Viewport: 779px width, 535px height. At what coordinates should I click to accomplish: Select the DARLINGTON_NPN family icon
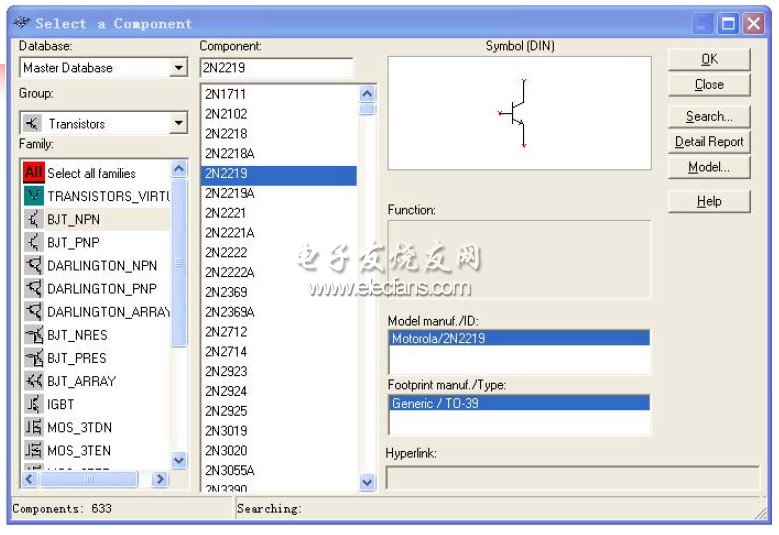(33, 266)
